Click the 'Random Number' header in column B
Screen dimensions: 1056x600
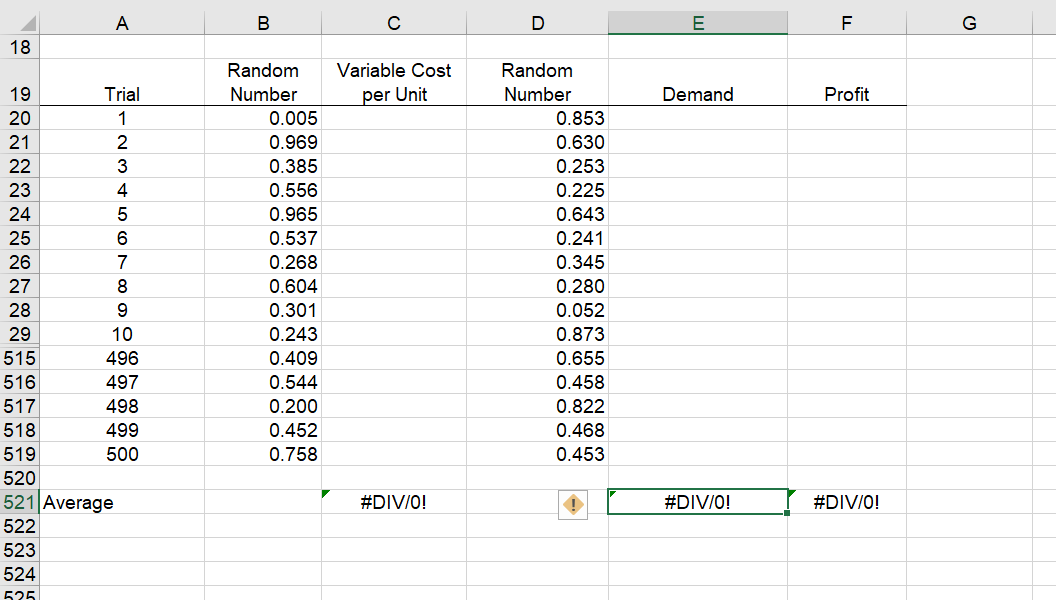(263, 82)
